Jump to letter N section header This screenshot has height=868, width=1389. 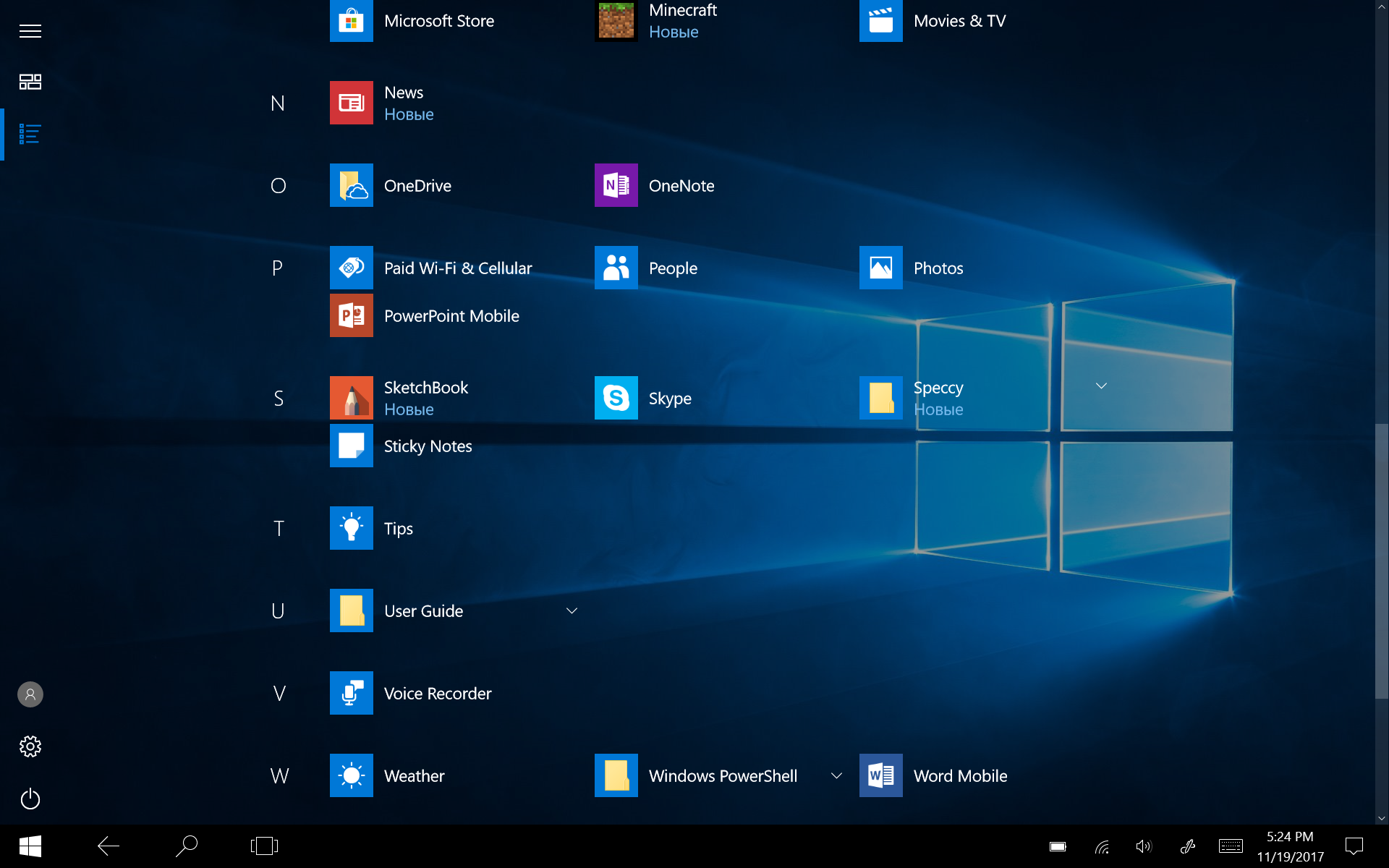(278, 103)
